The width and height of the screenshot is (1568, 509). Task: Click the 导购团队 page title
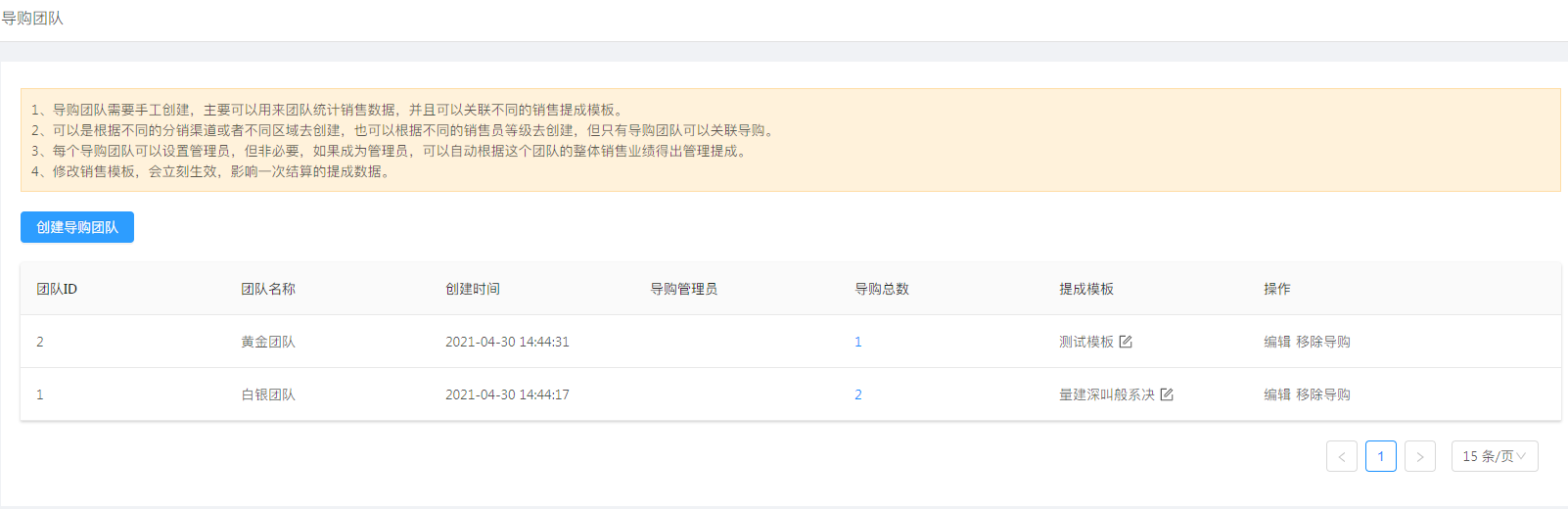(x=32, y=19)
